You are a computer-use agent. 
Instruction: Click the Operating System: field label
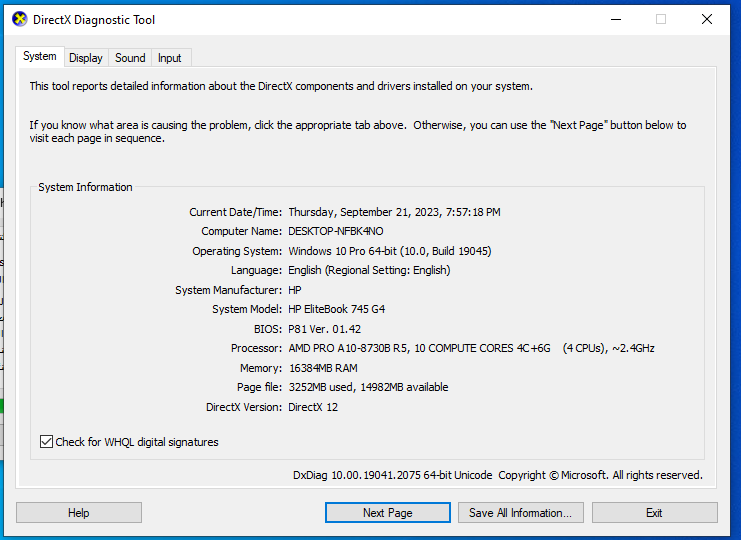click(x=237, y=251)
